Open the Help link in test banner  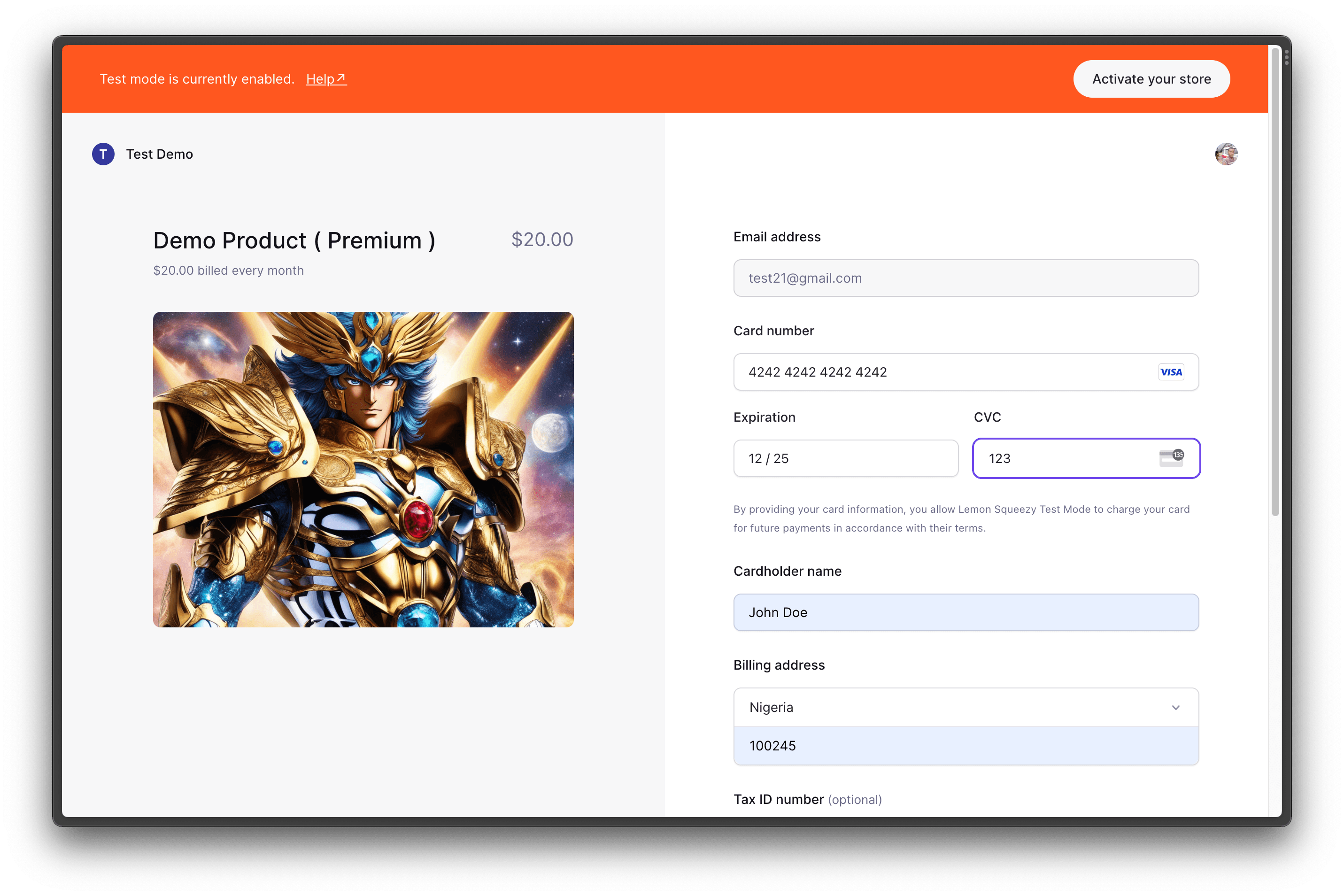326,79
